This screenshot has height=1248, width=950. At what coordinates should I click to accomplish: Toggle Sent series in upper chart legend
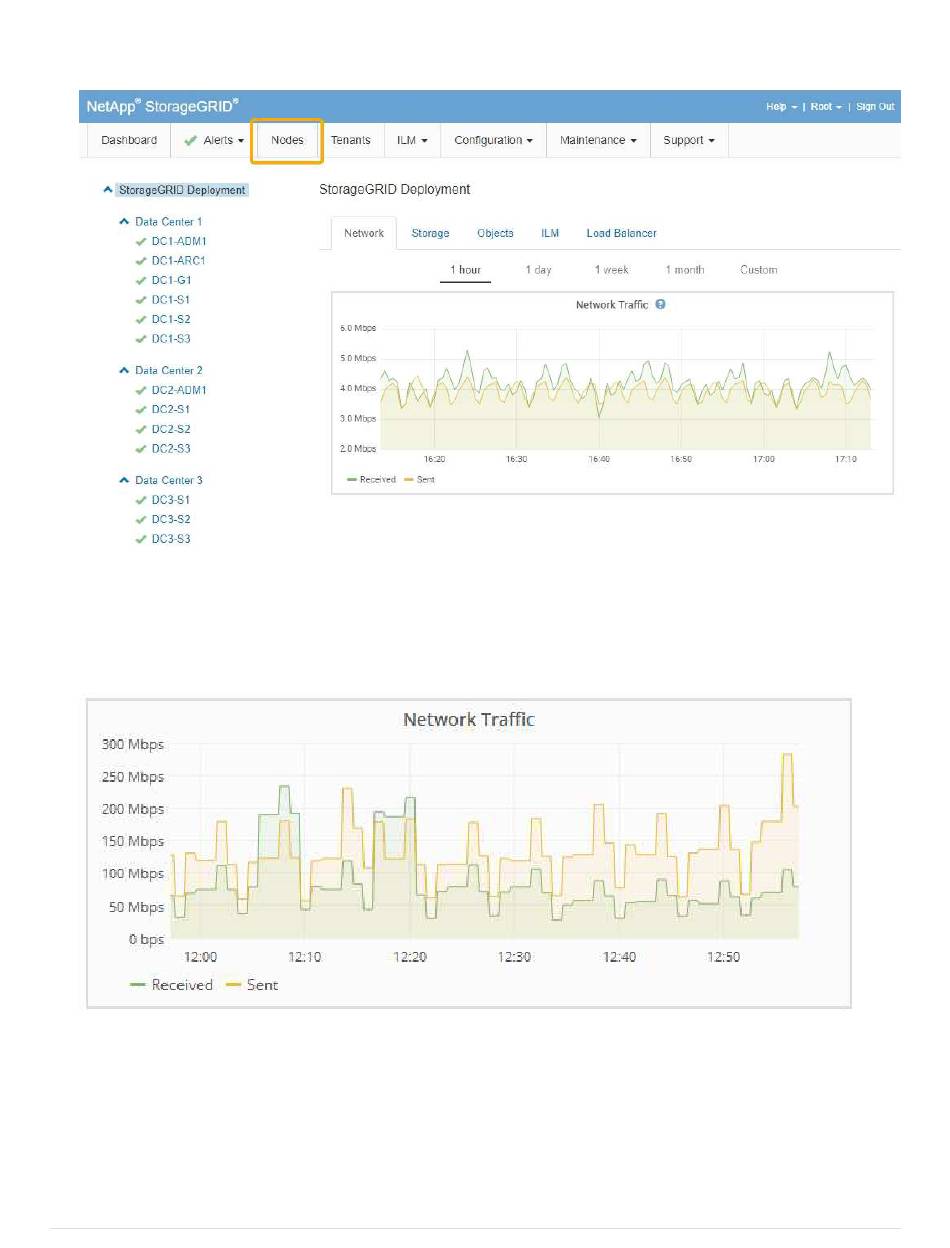coord(419,480)
